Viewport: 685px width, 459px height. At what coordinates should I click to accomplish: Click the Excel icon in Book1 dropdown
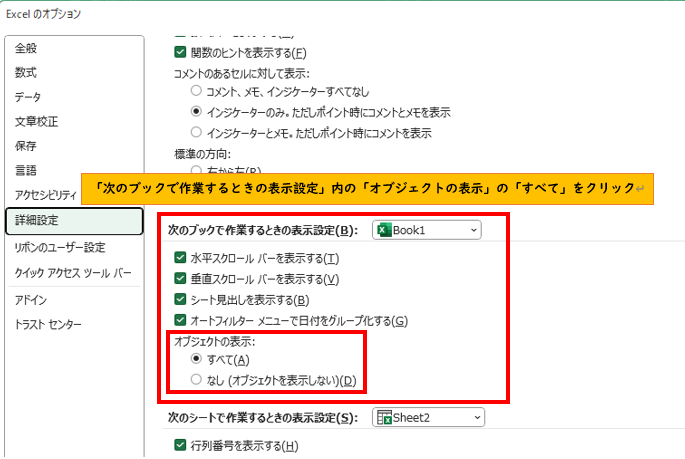(384, 230)
